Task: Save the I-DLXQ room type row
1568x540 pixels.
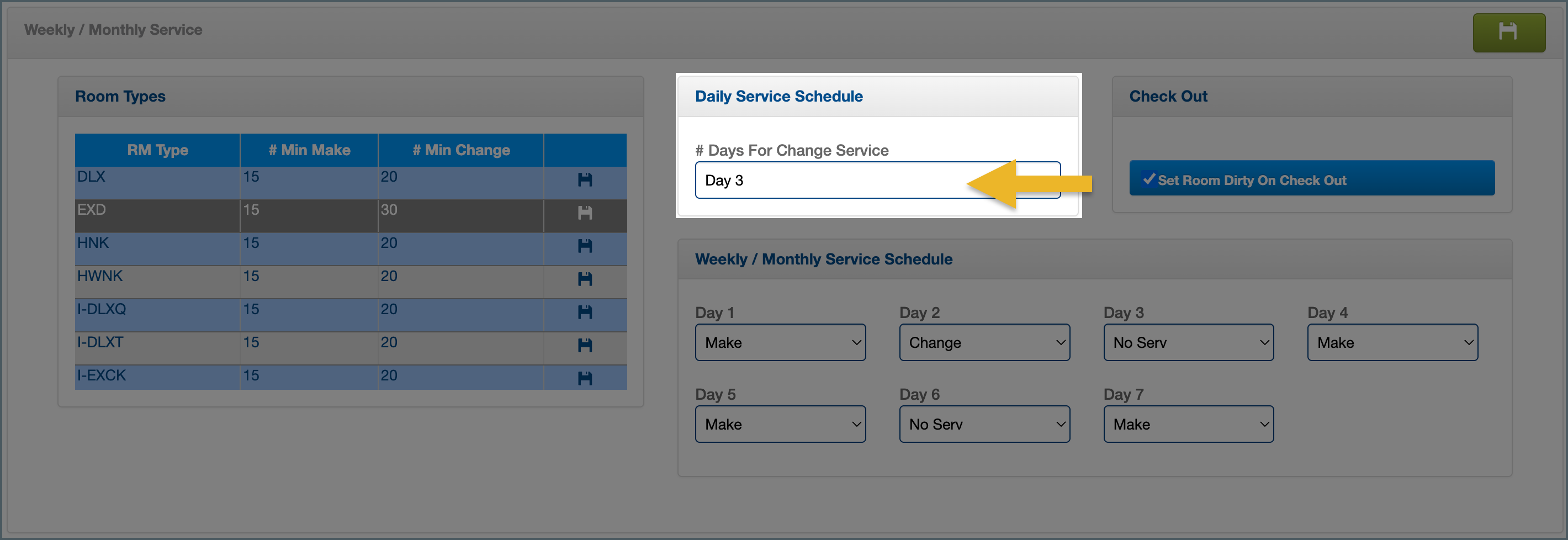Action: point(584,313)
